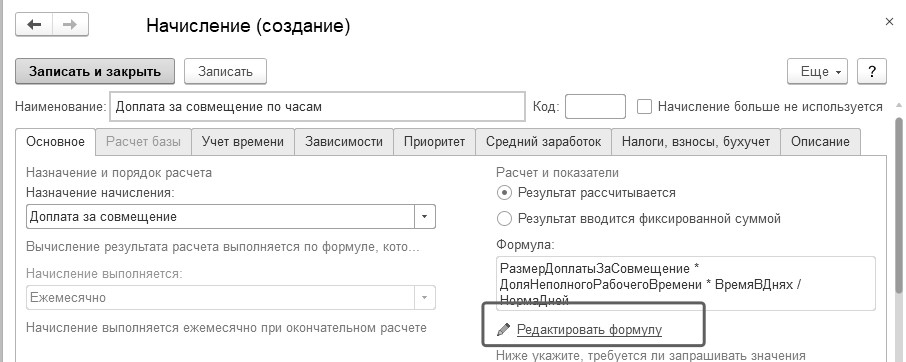Image resolution: width=906 pixels, height=362 pixels.
Task: Select Результат рассчитывается radio button
Action: pos(504,192)
